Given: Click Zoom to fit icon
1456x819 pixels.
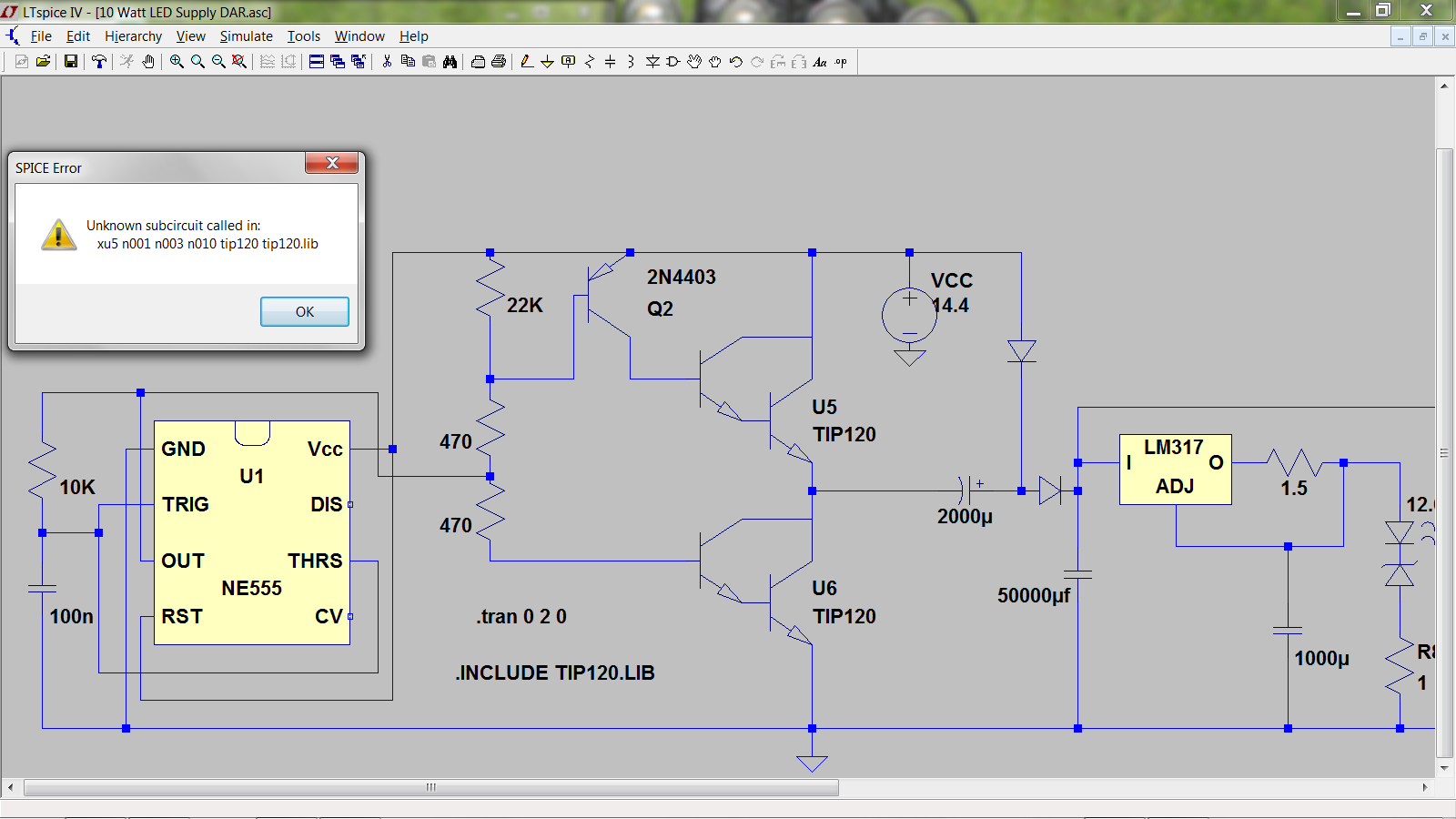Looking at the screenshot, I should (x=239, y=62).
